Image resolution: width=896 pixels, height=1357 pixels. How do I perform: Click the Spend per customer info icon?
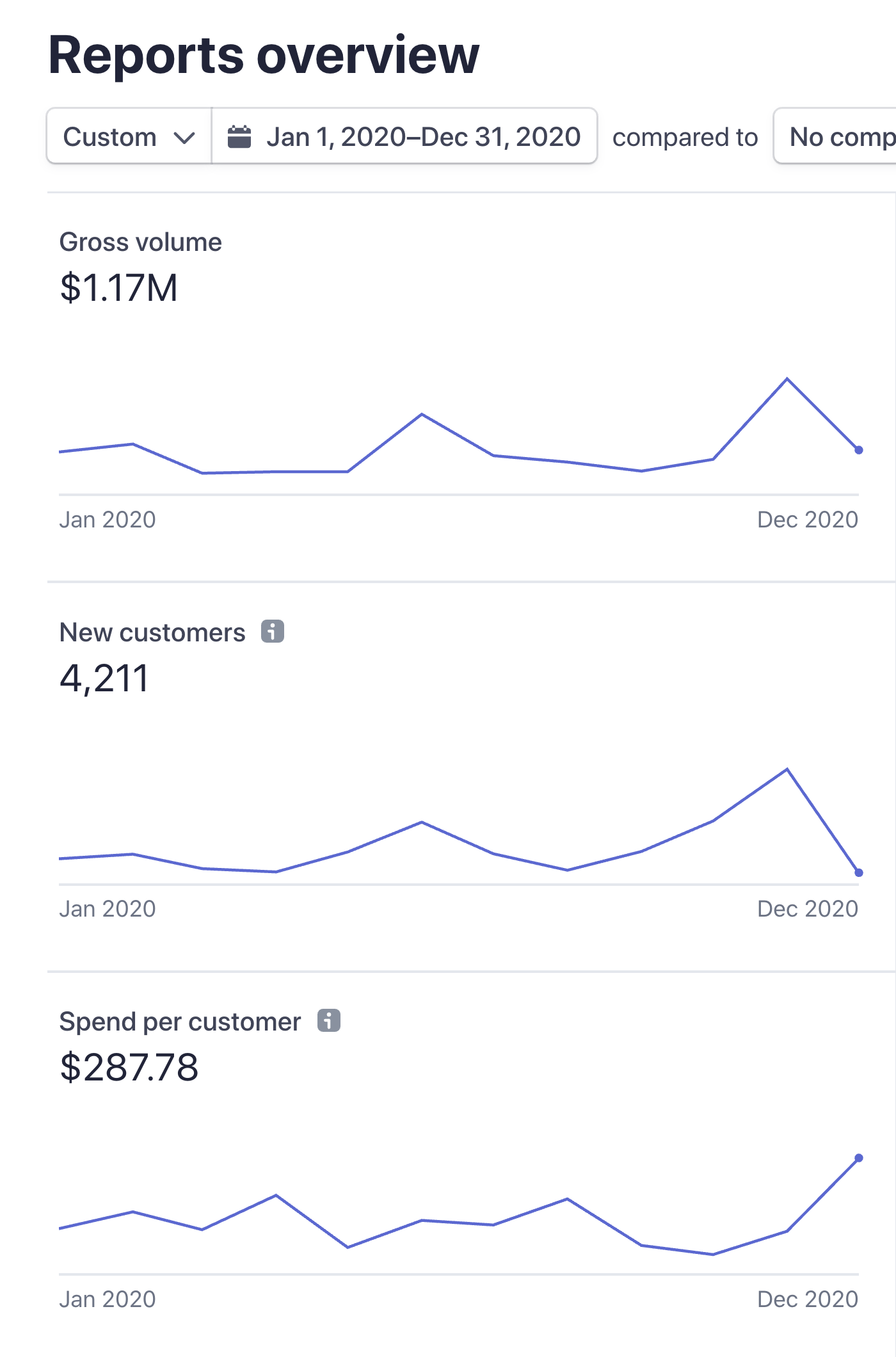[329, 1021]
